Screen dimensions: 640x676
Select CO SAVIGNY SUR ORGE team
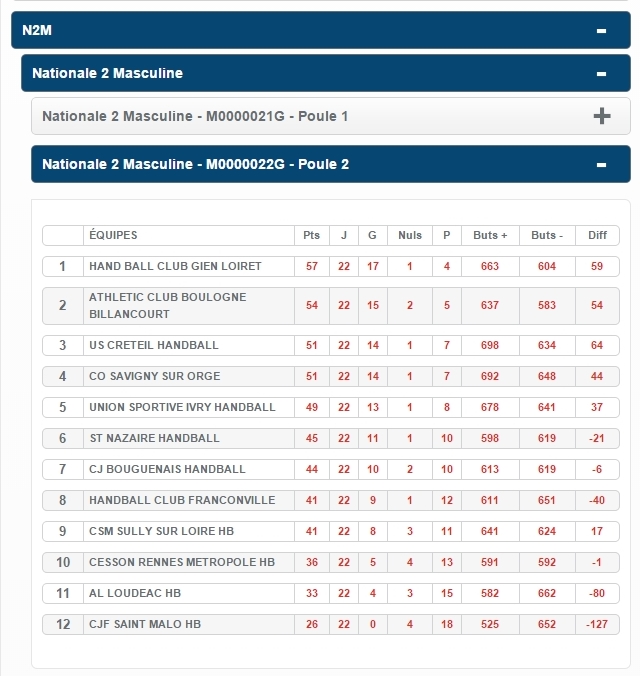tap(154, 376)
